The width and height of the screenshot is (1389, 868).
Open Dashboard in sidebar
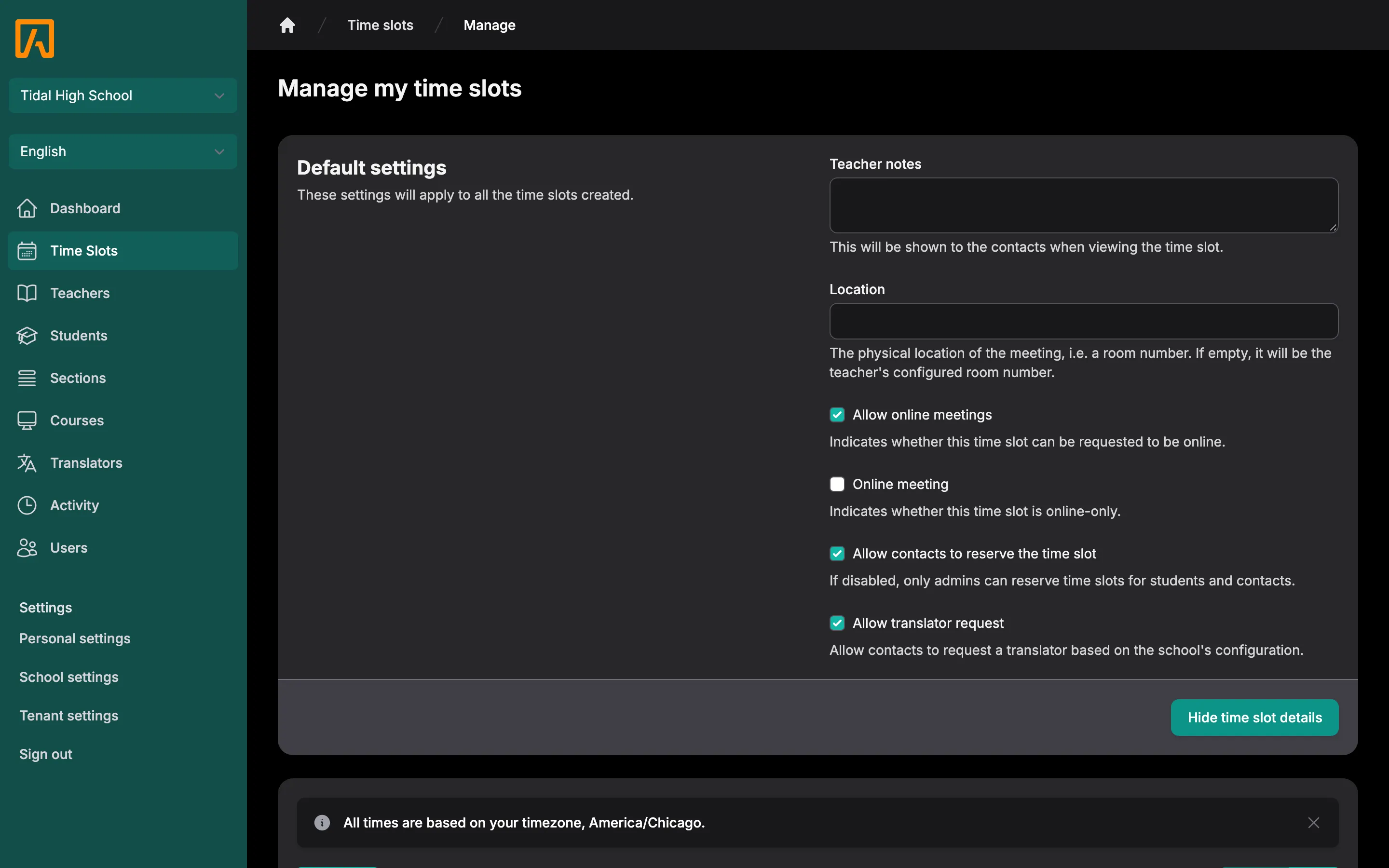click(x=123, y=208)
